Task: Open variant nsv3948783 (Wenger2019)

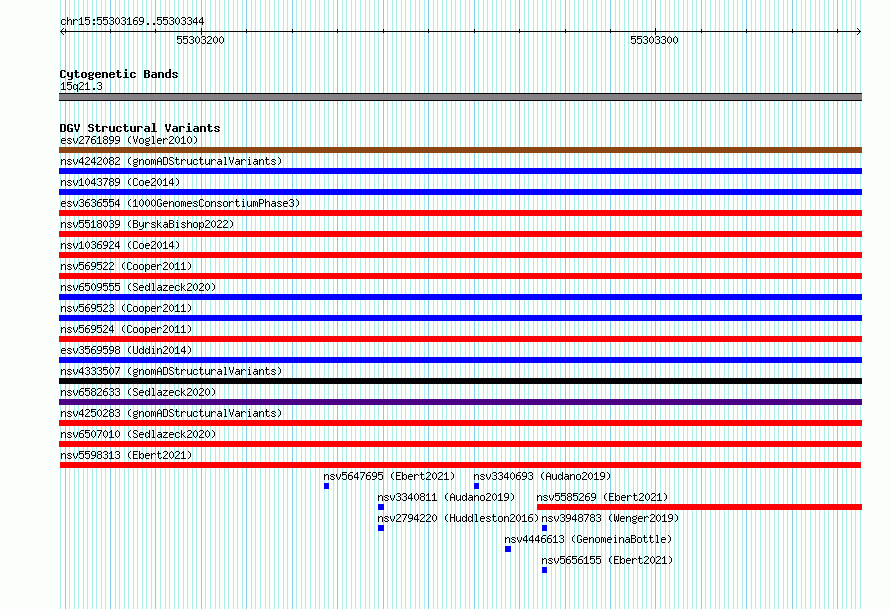Action: (610, 518)
